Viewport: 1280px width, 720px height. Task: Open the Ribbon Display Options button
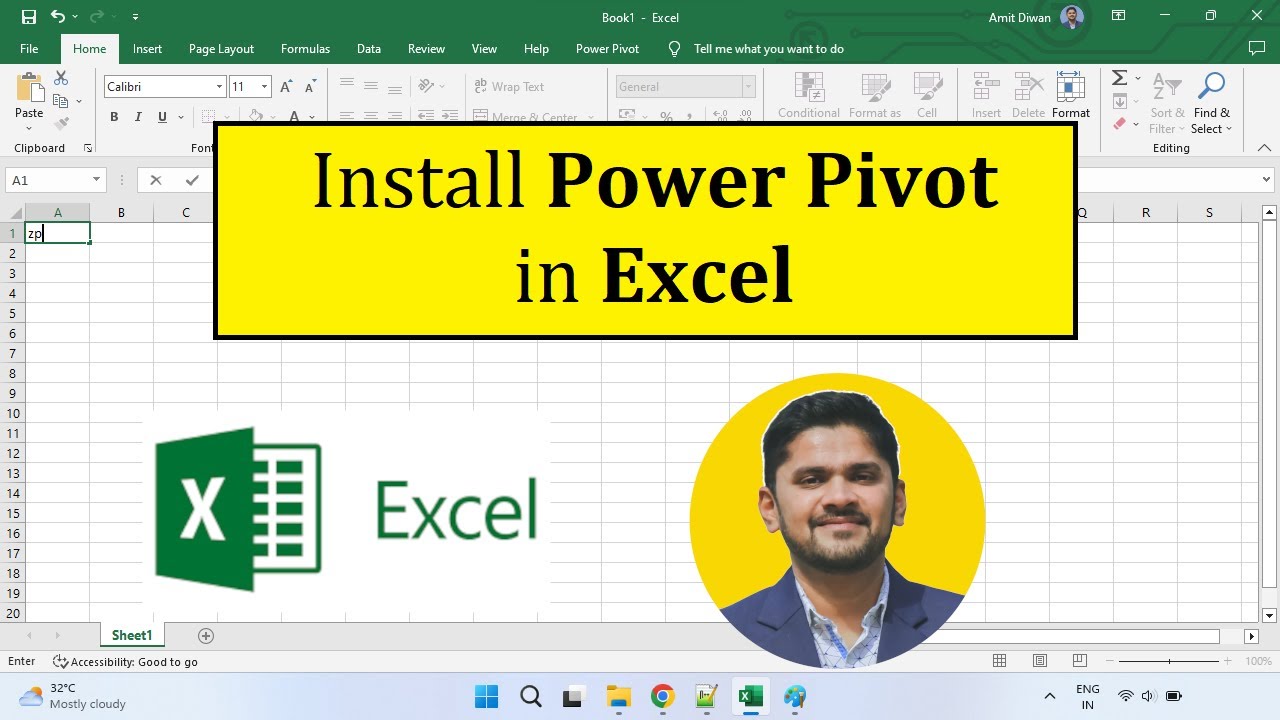click(1119, 16)
